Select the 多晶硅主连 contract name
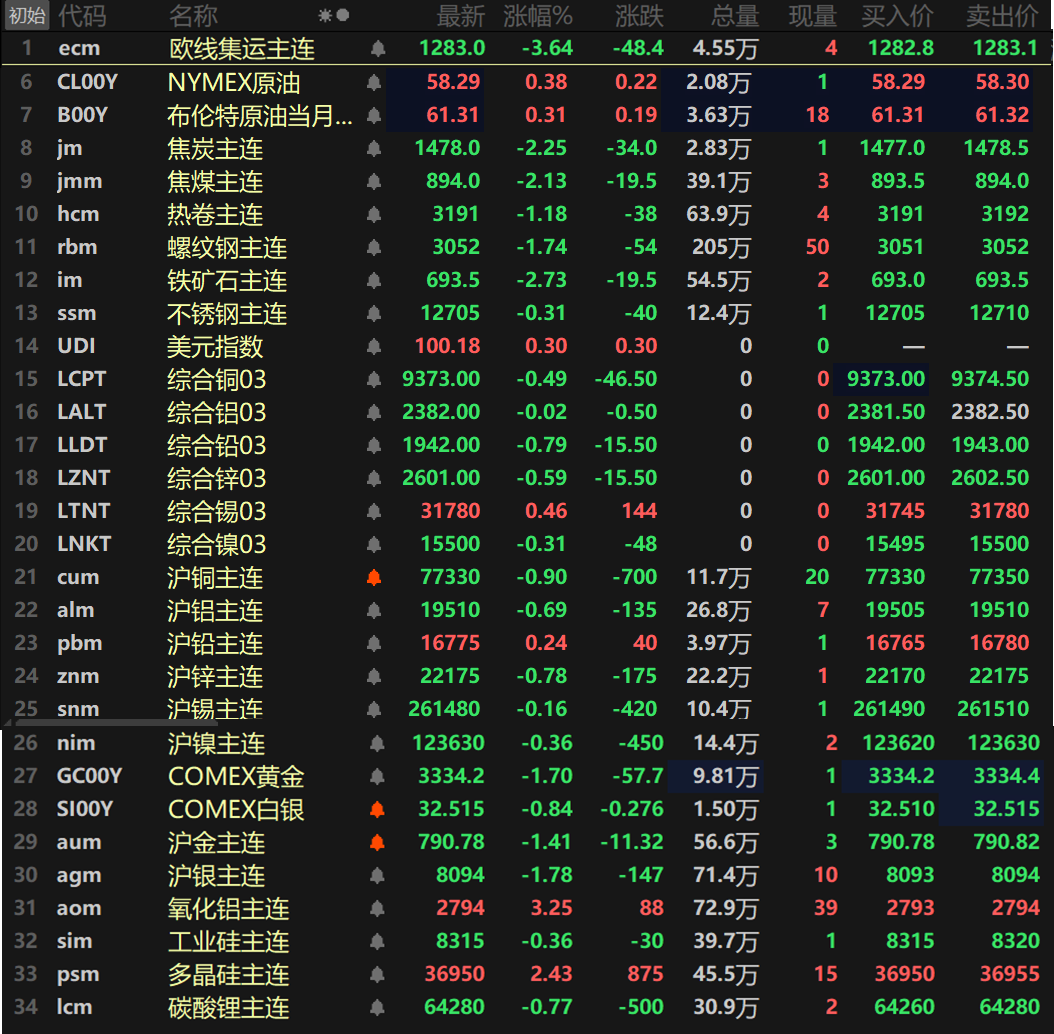Screen dimensions: 1054x1034 229,974
